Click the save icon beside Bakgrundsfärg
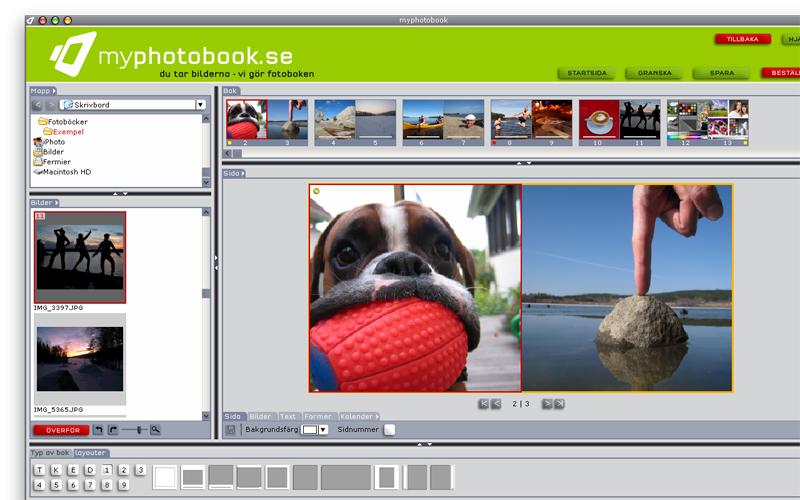Image resolution: width=800 pixels, height=500 pixels. coord(230,429)
